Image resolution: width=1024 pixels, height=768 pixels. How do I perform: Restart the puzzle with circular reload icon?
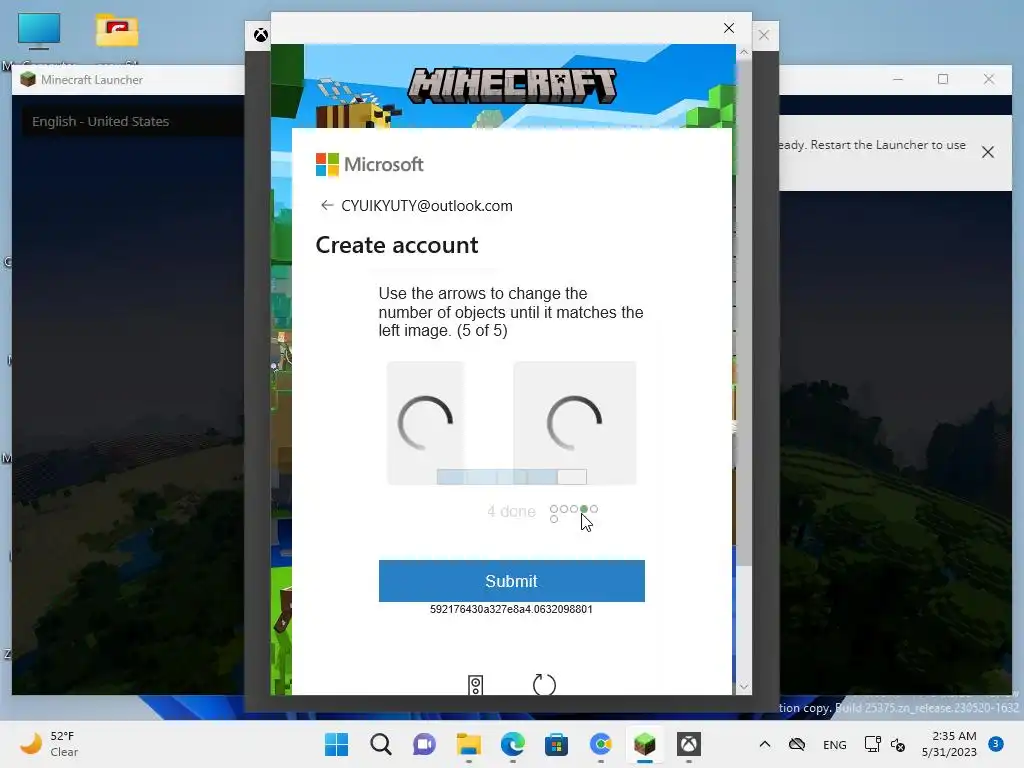544,685
